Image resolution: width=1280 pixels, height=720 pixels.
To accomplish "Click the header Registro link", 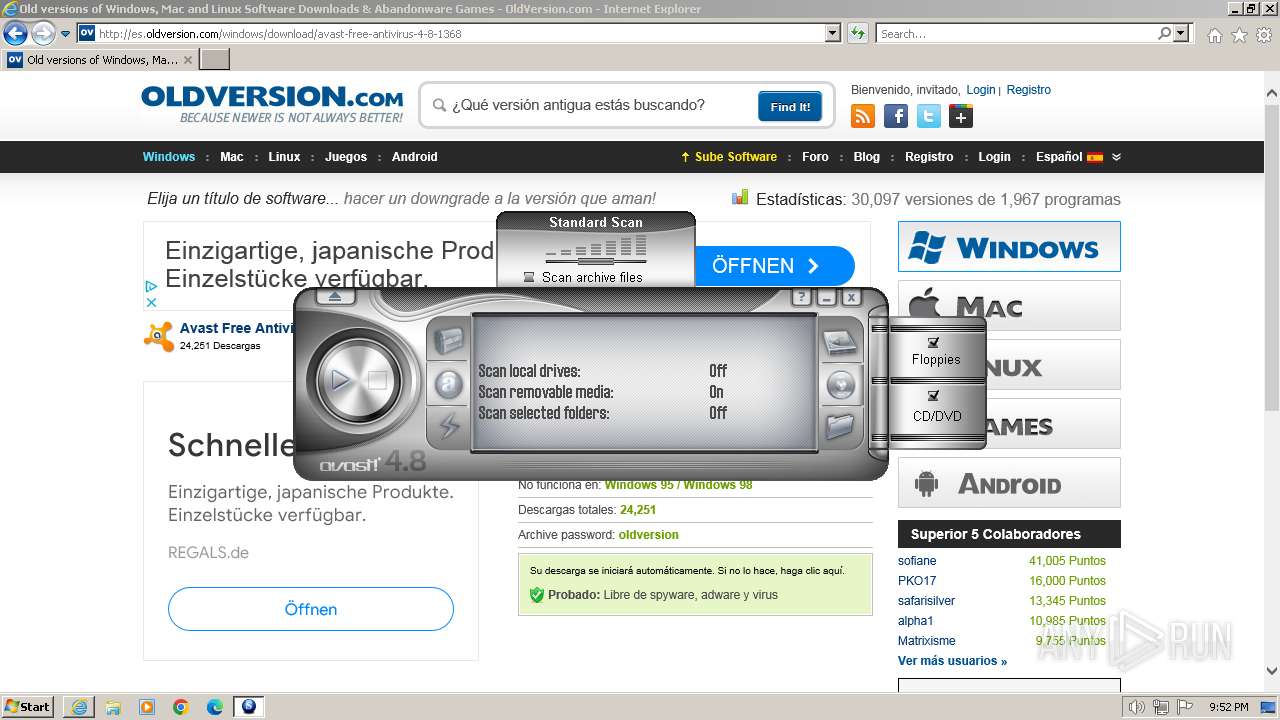I will (x=1028, y=90).
